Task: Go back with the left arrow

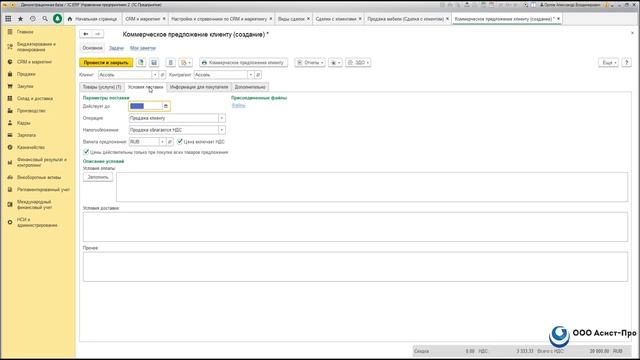Action: pyautogui.click(x=86, y=34)
